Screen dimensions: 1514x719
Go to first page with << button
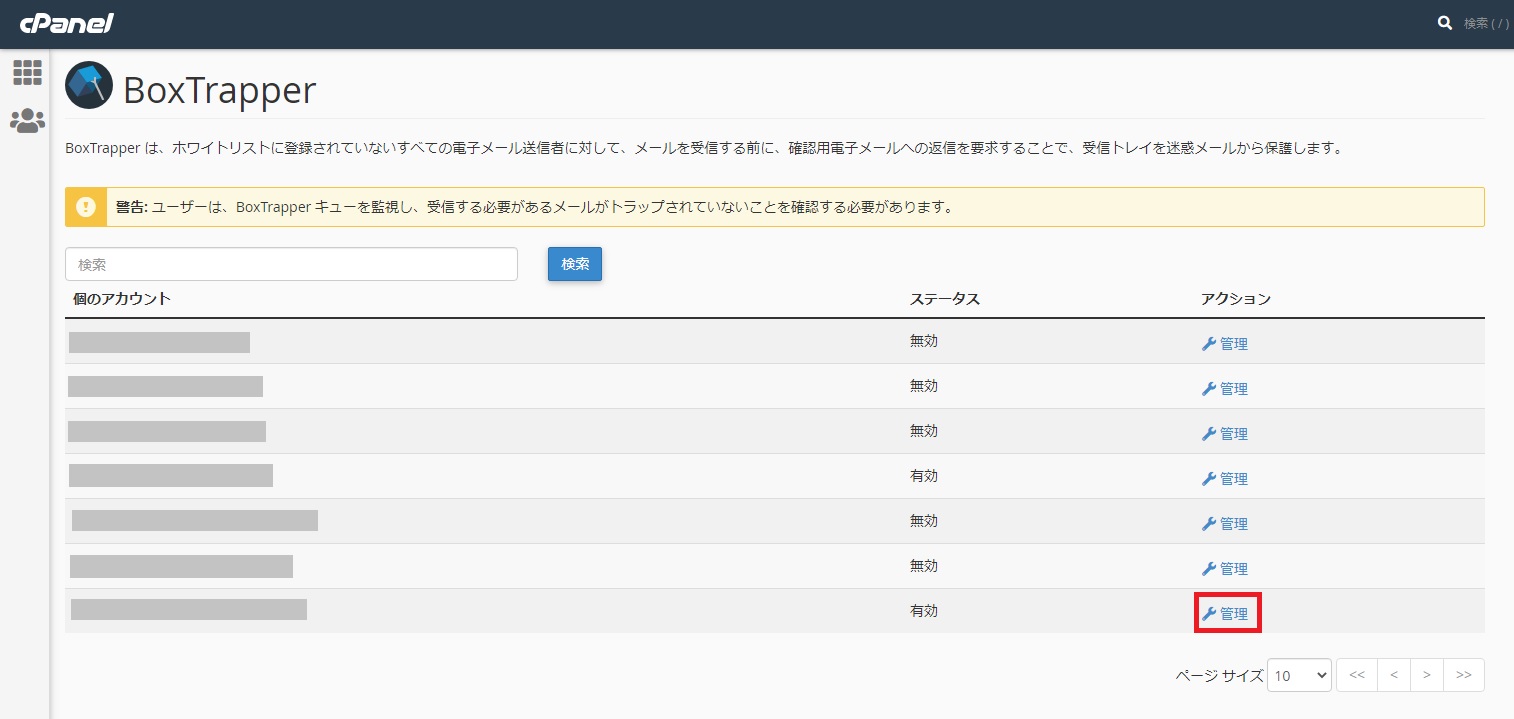(1357, 675)
